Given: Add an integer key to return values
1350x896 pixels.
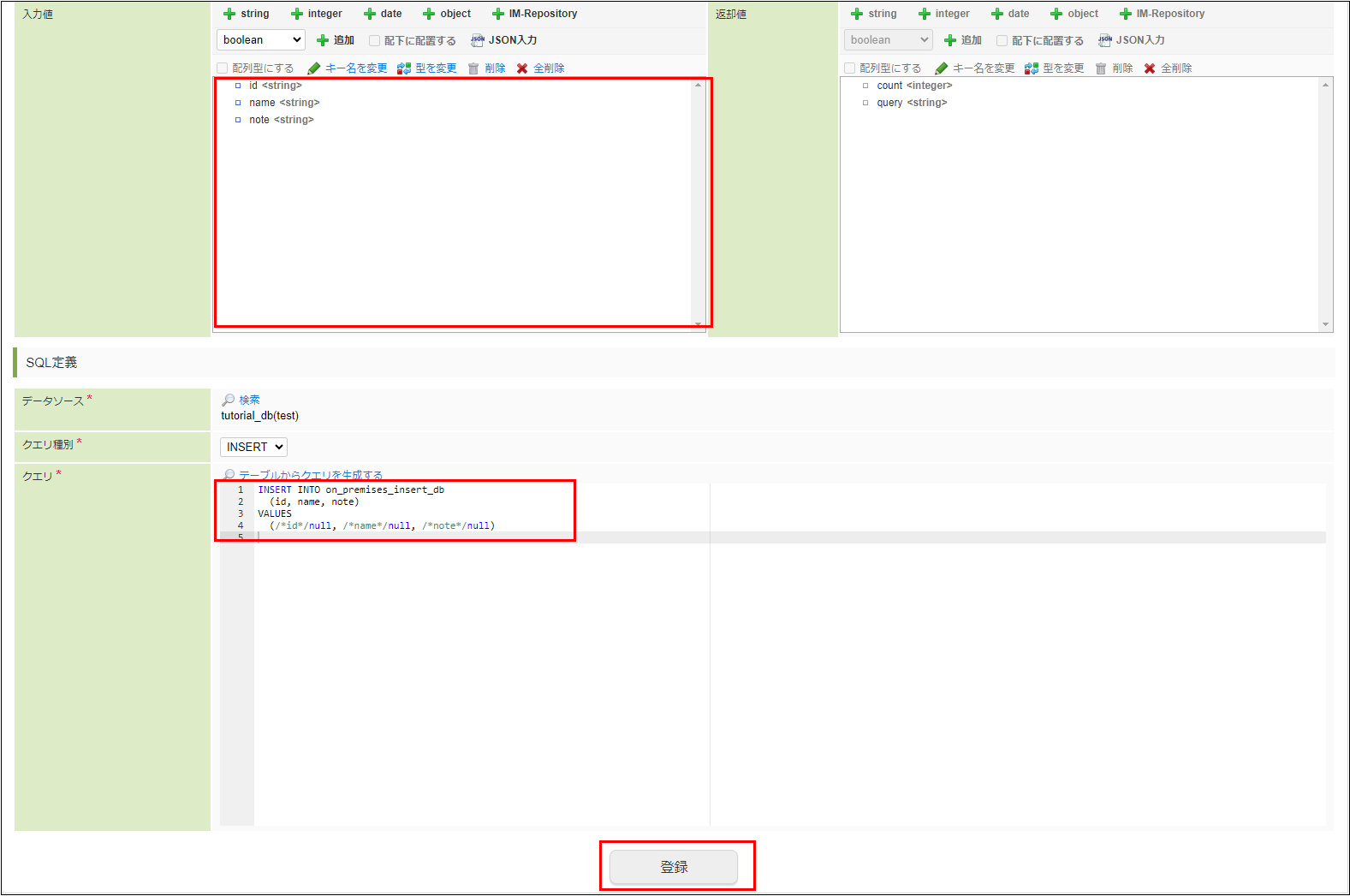Looking at the screenshot, I should point(944,14).
